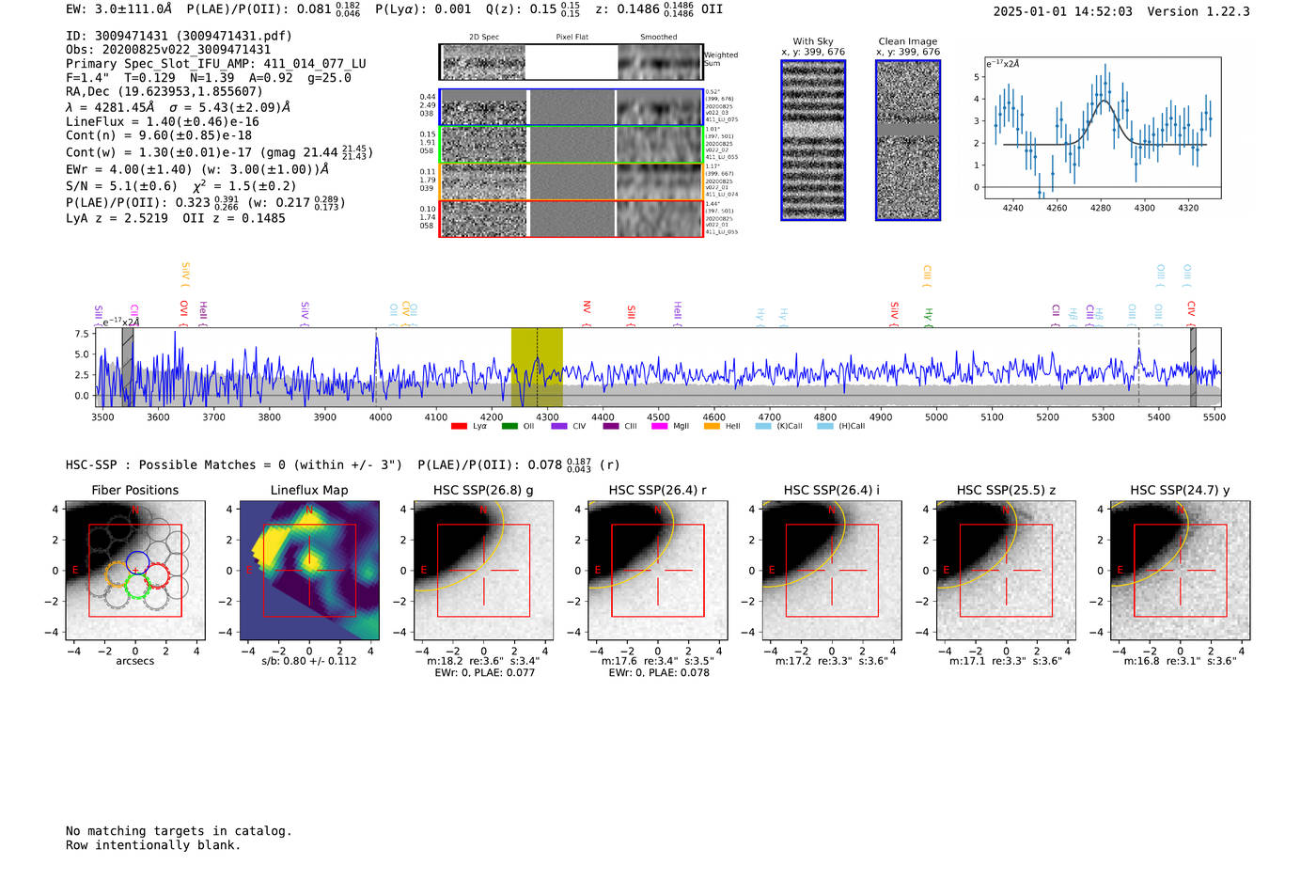This screenshot has height=896, width=1316.
Task: Click 'HSC-SSP : Possible Matches = 0' heading
Action: point(176,464)
